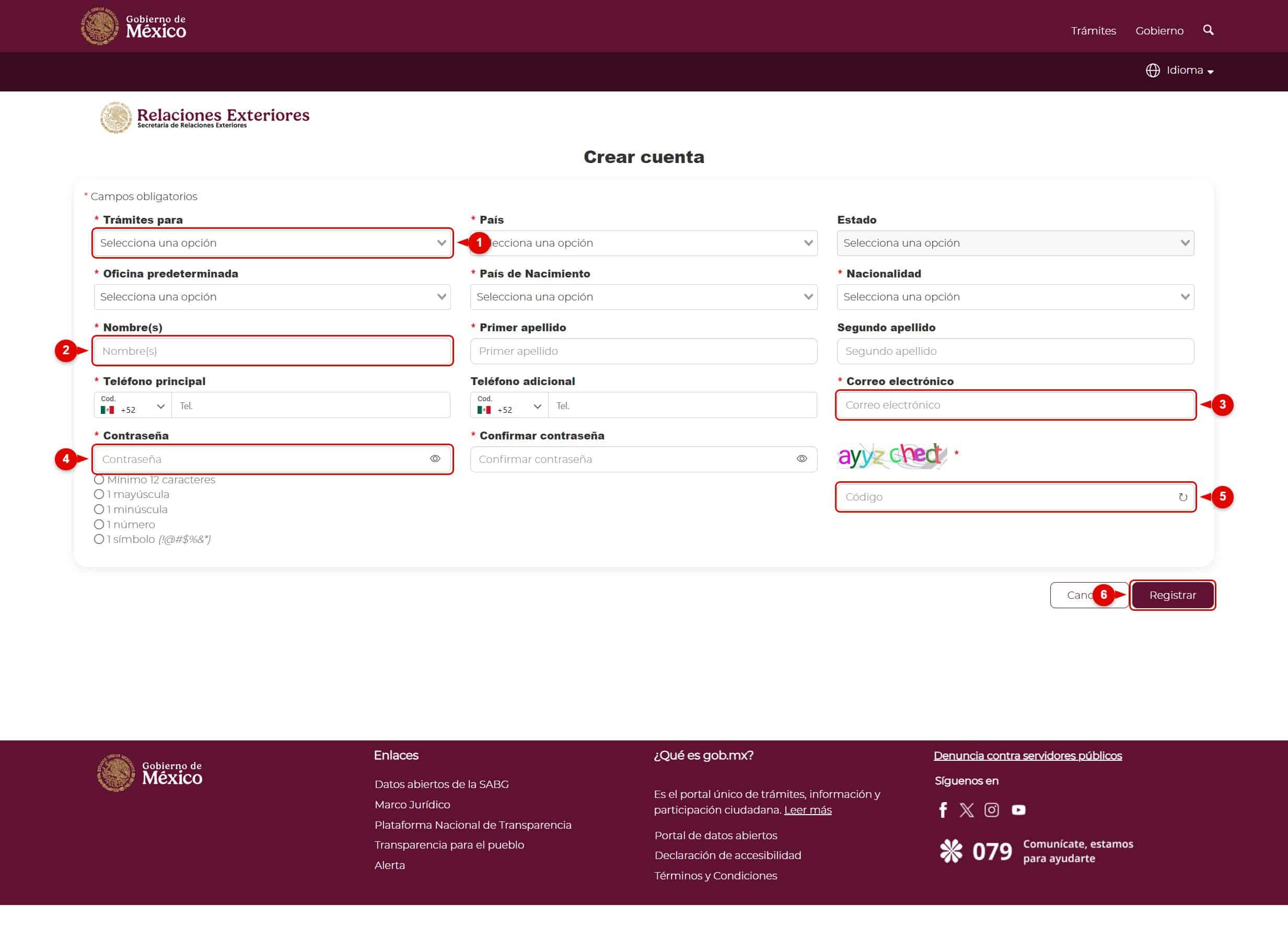Click the ¿Qué es gob.mx? heading
The image size is (1288, 951).
tap(703, 756)
